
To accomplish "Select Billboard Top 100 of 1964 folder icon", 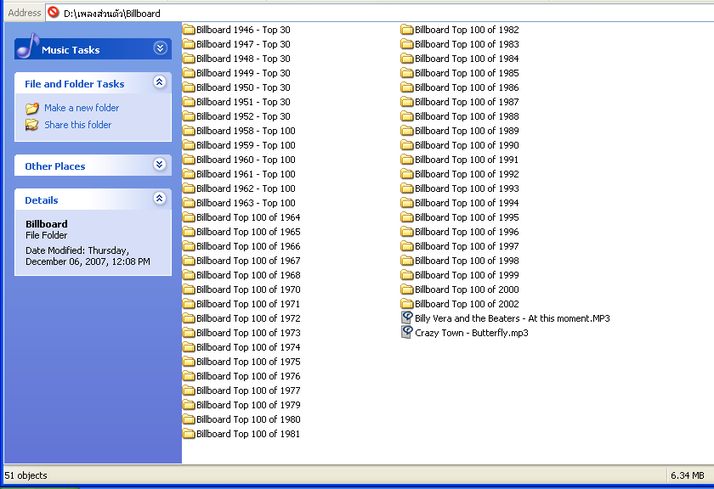I will click(189, 218).
